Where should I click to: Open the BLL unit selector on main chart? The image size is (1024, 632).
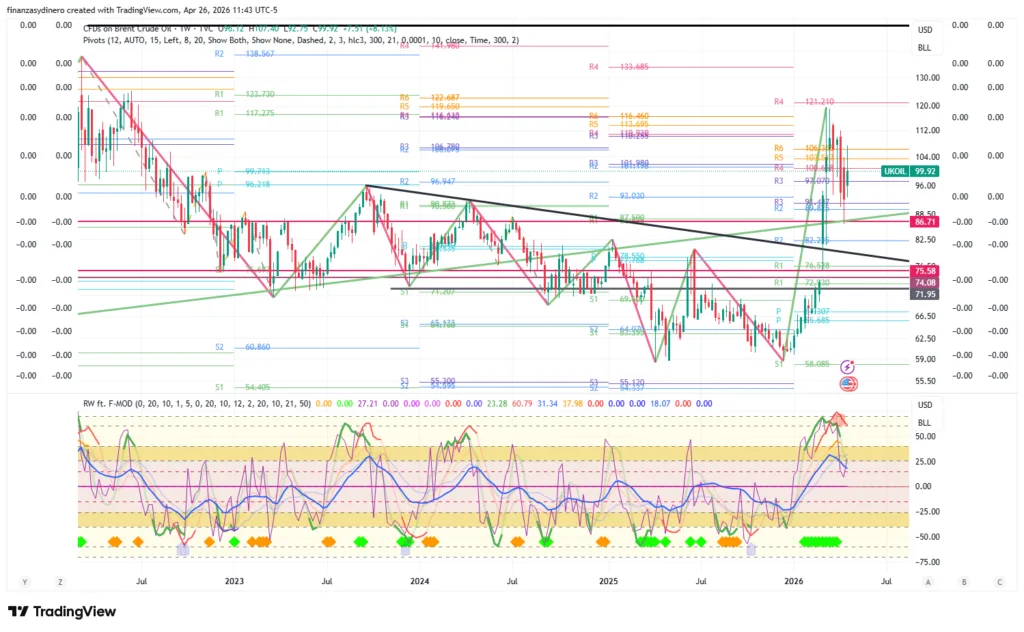(925, 48)
